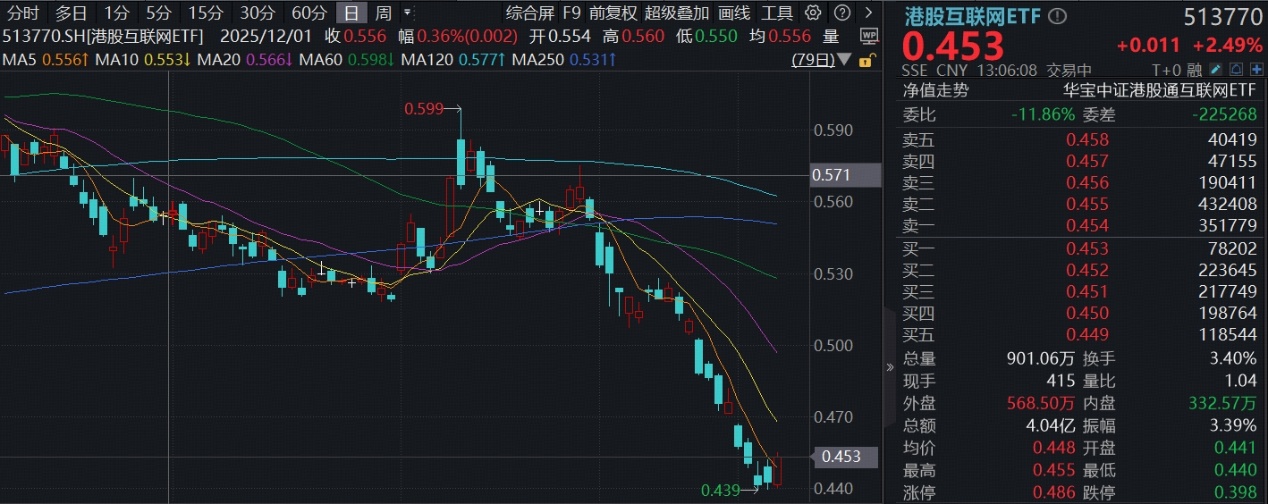Image resolution: width=1268 pixels, height=504 pixels.
Task: Click the right arrow to show more toolbar
Action: tap(866, 13)
